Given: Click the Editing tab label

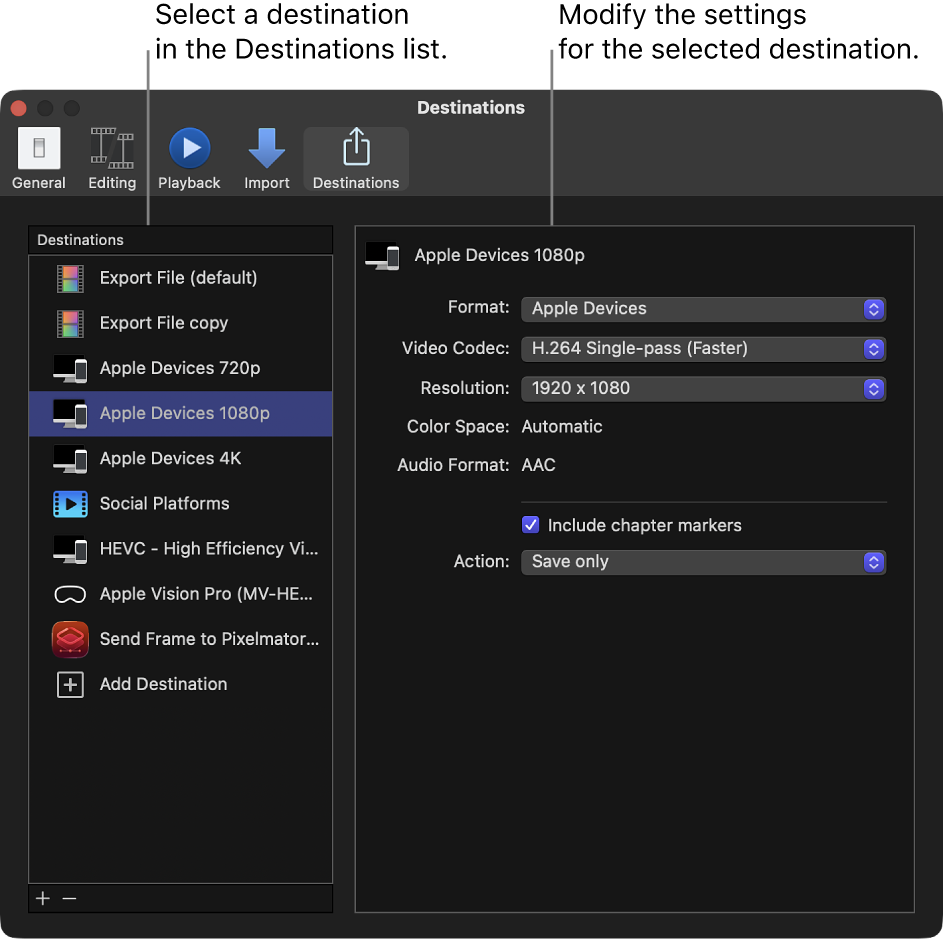Looking at the screenshot, I should click(x=112, y=183).
